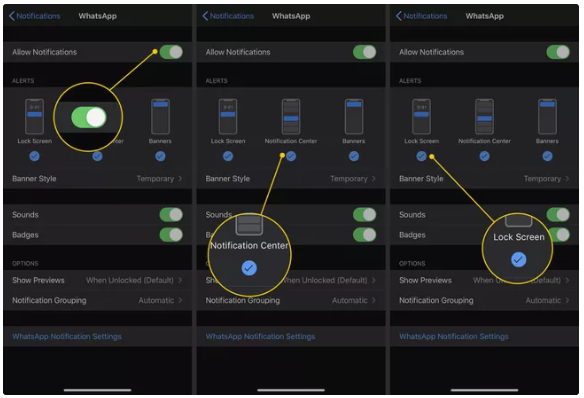Viewport: 584px width, 398px height.
Task: Go back to Notifications in left screenshot
Action: 34,16
